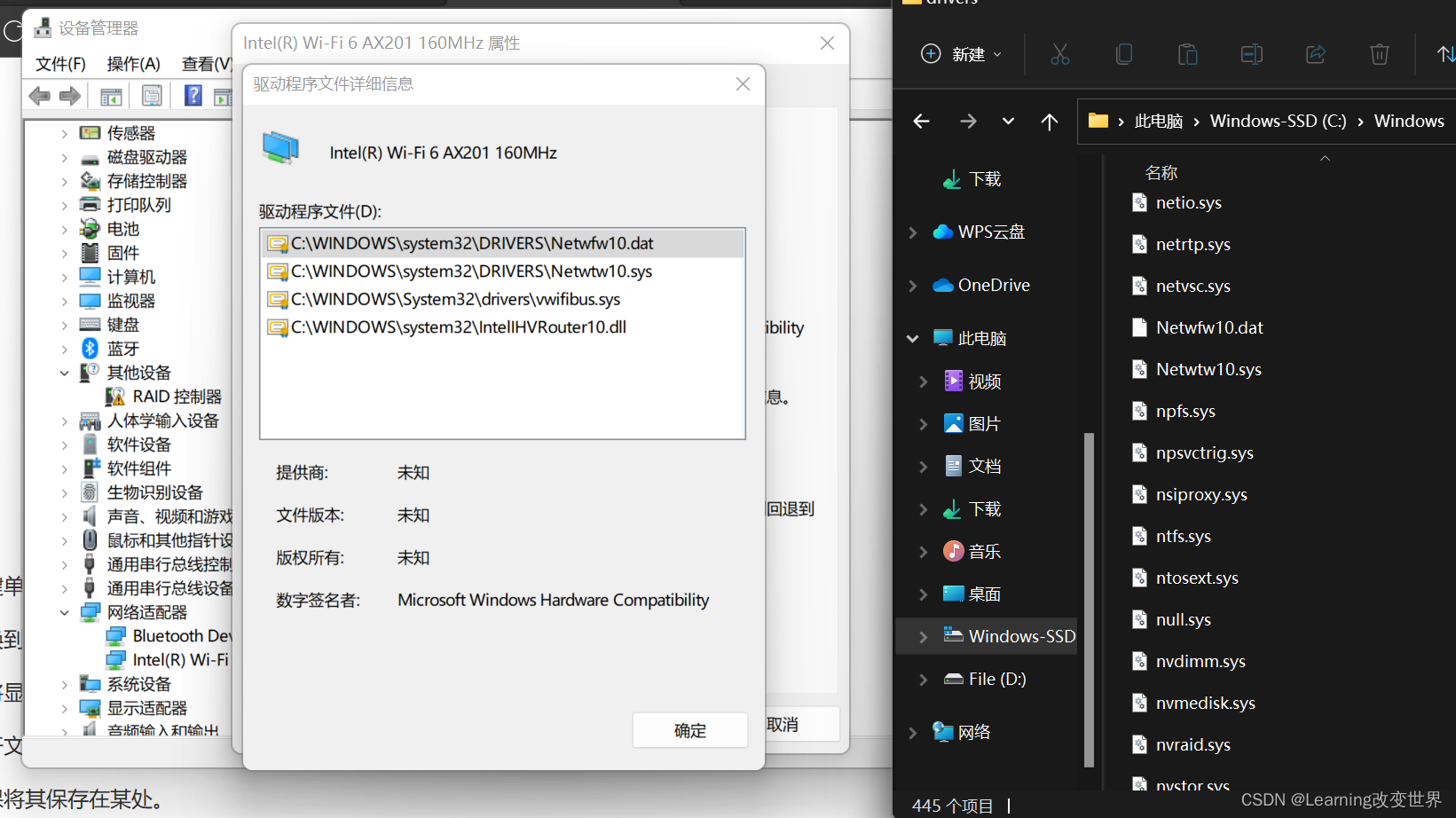Open the 新建 dropdown button in Explorer
This screenshot has height=818, width=1456.
pos(962,54)
